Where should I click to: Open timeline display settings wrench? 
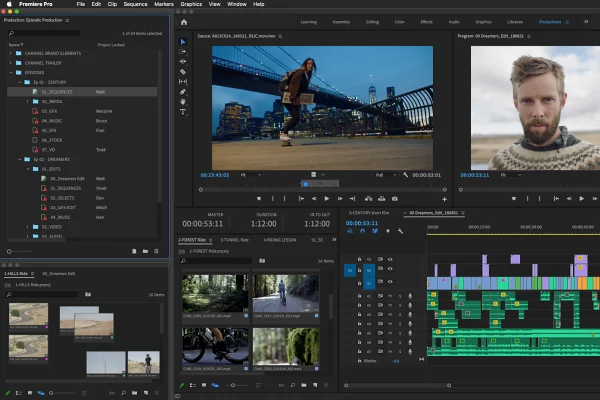(x=400, y=231)
